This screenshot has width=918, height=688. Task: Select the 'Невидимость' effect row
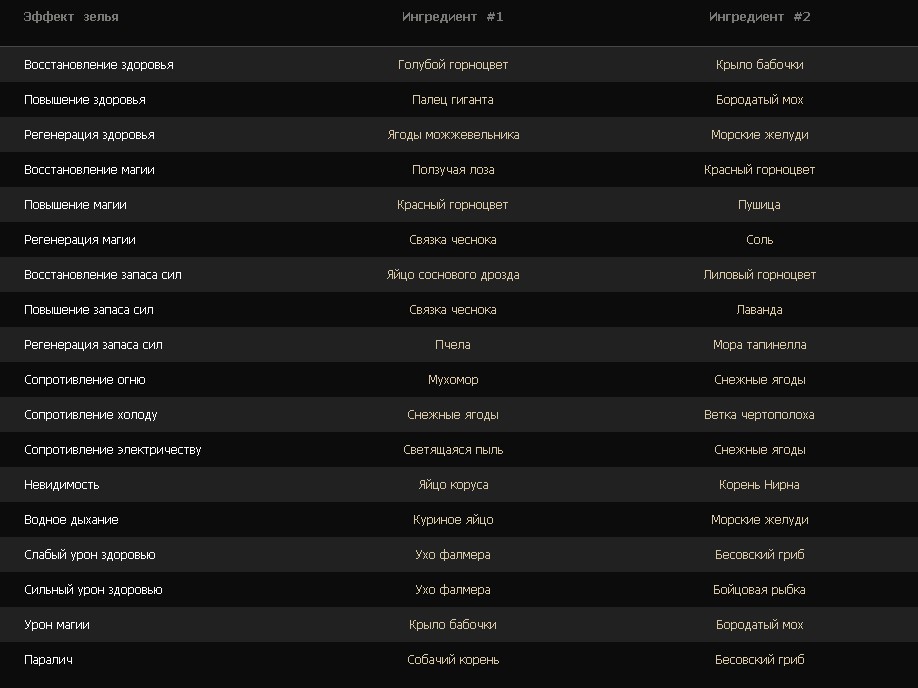61,485
